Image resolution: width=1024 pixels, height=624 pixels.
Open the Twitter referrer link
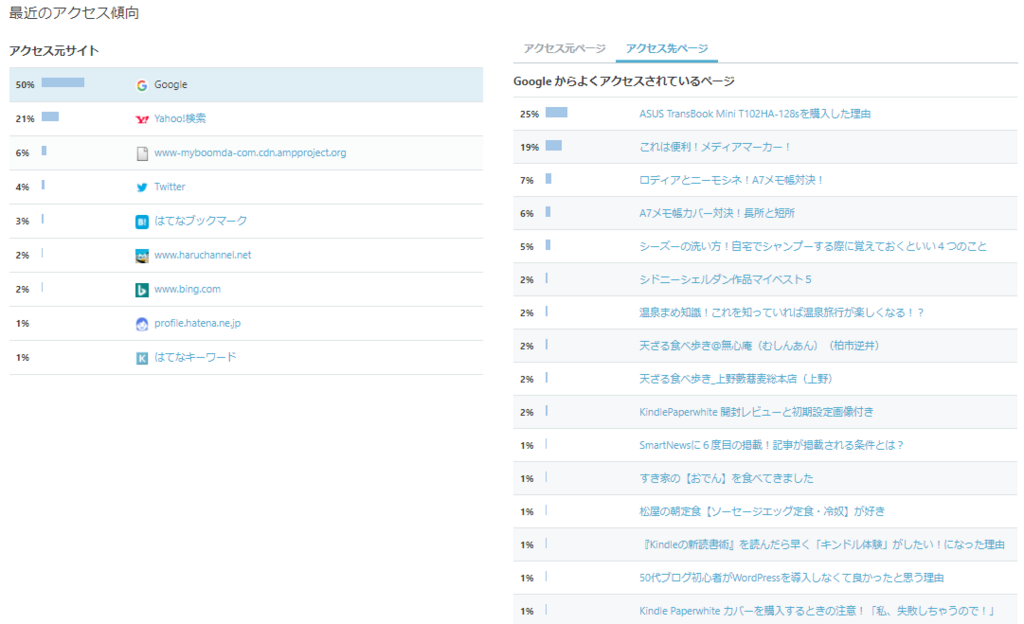[x=170, y=187]
